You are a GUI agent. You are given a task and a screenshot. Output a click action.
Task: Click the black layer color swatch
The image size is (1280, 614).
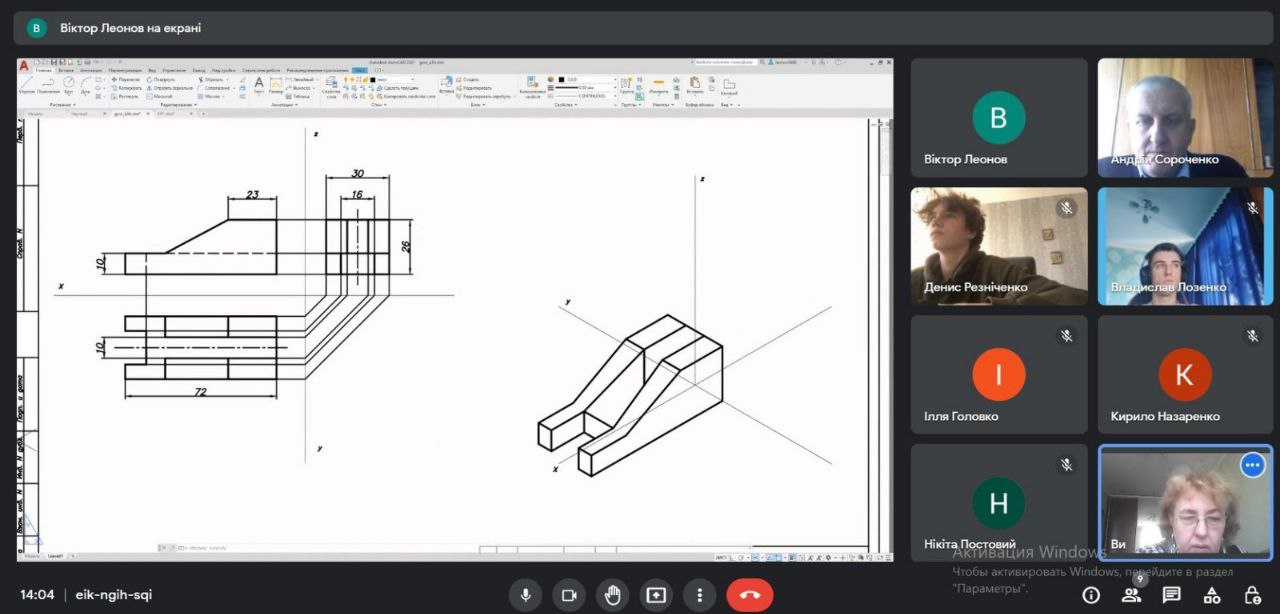[372, 79]
